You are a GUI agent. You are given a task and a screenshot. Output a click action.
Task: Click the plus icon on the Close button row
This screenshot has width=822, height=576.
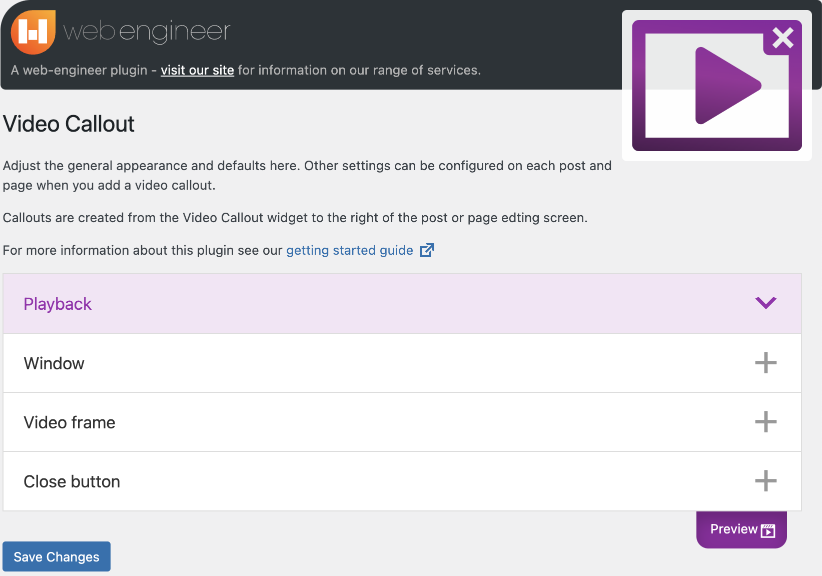[765, 481]
